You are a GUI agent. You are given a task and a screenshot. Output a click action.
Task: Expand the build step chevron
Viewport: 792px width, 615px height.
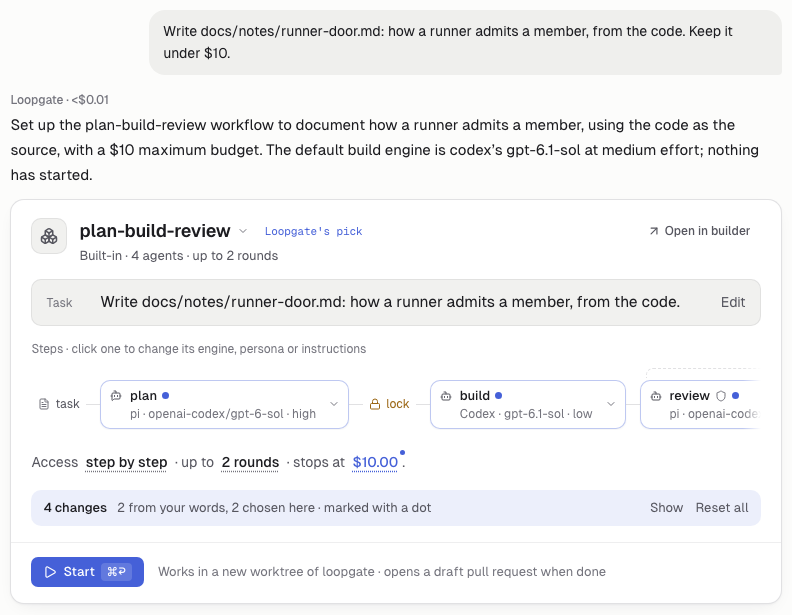click(x=611, y=404)
